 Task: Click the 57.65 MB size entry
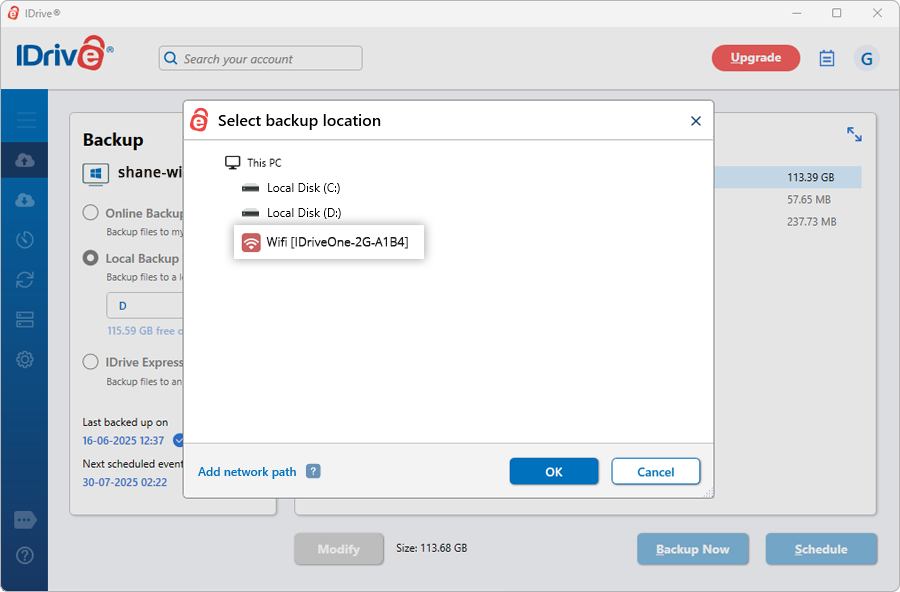click(809, 199)
